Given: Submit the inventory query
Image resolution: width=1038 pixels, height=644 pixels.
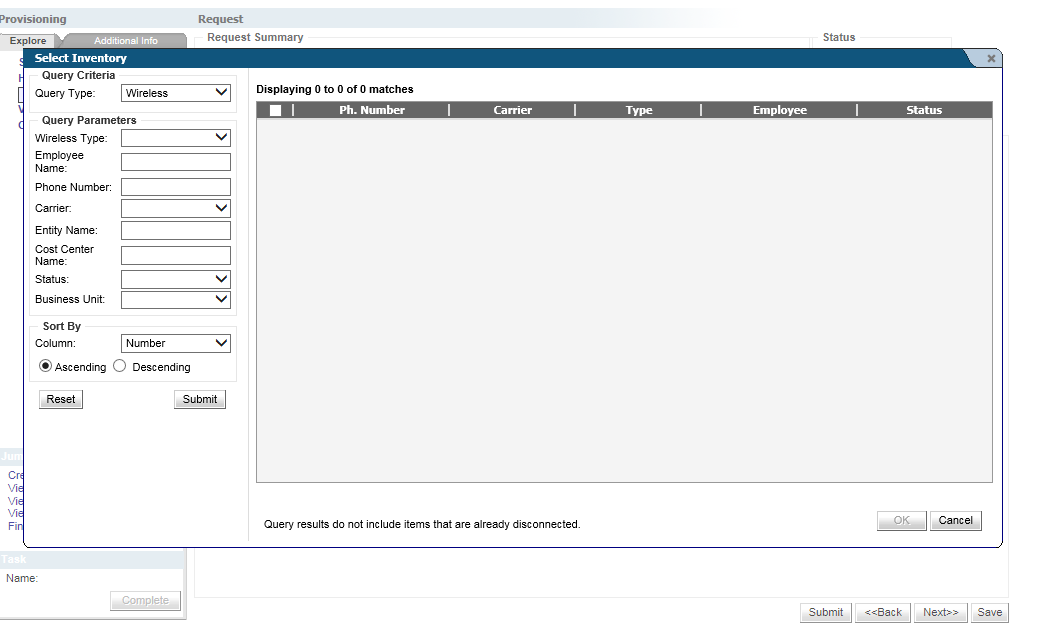Looking at the screenshot, I should point(200,399).
